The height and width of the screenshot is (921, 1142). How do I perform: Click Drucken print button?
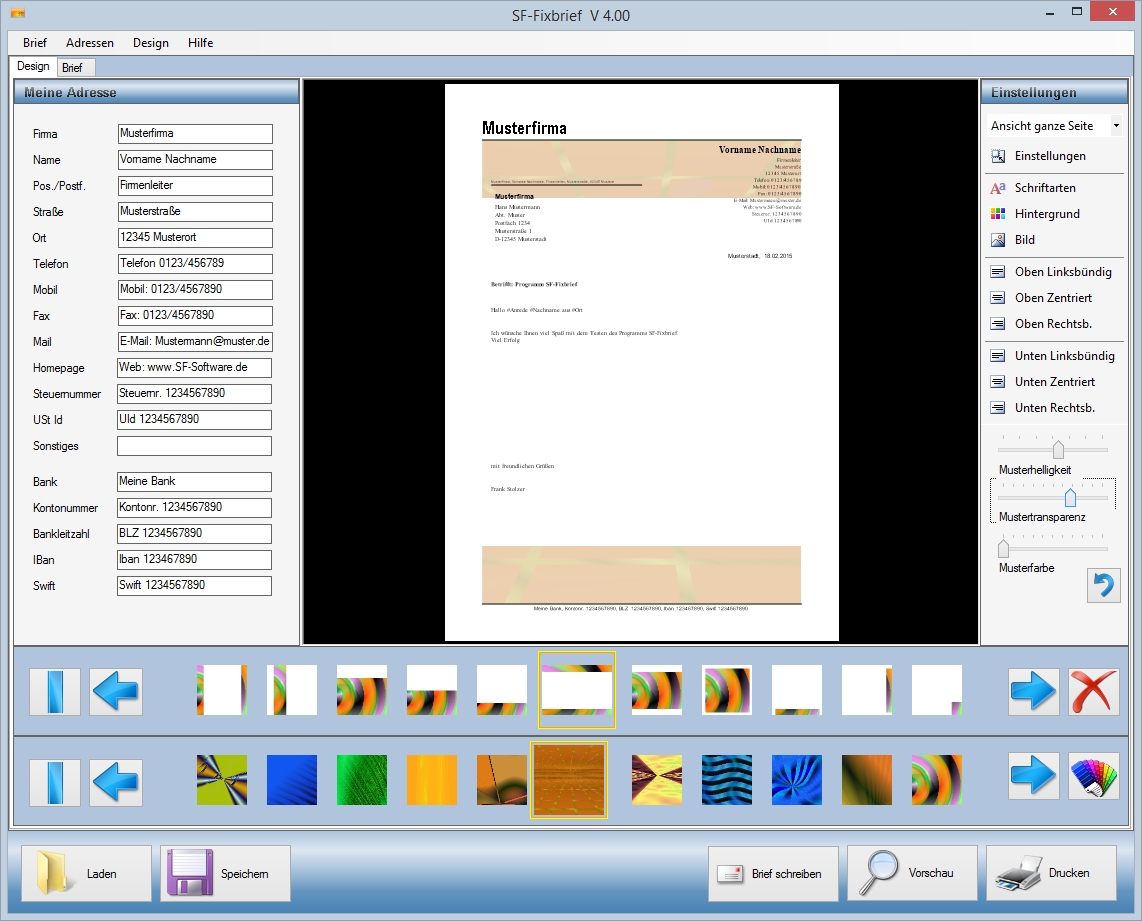[1051, 874]
